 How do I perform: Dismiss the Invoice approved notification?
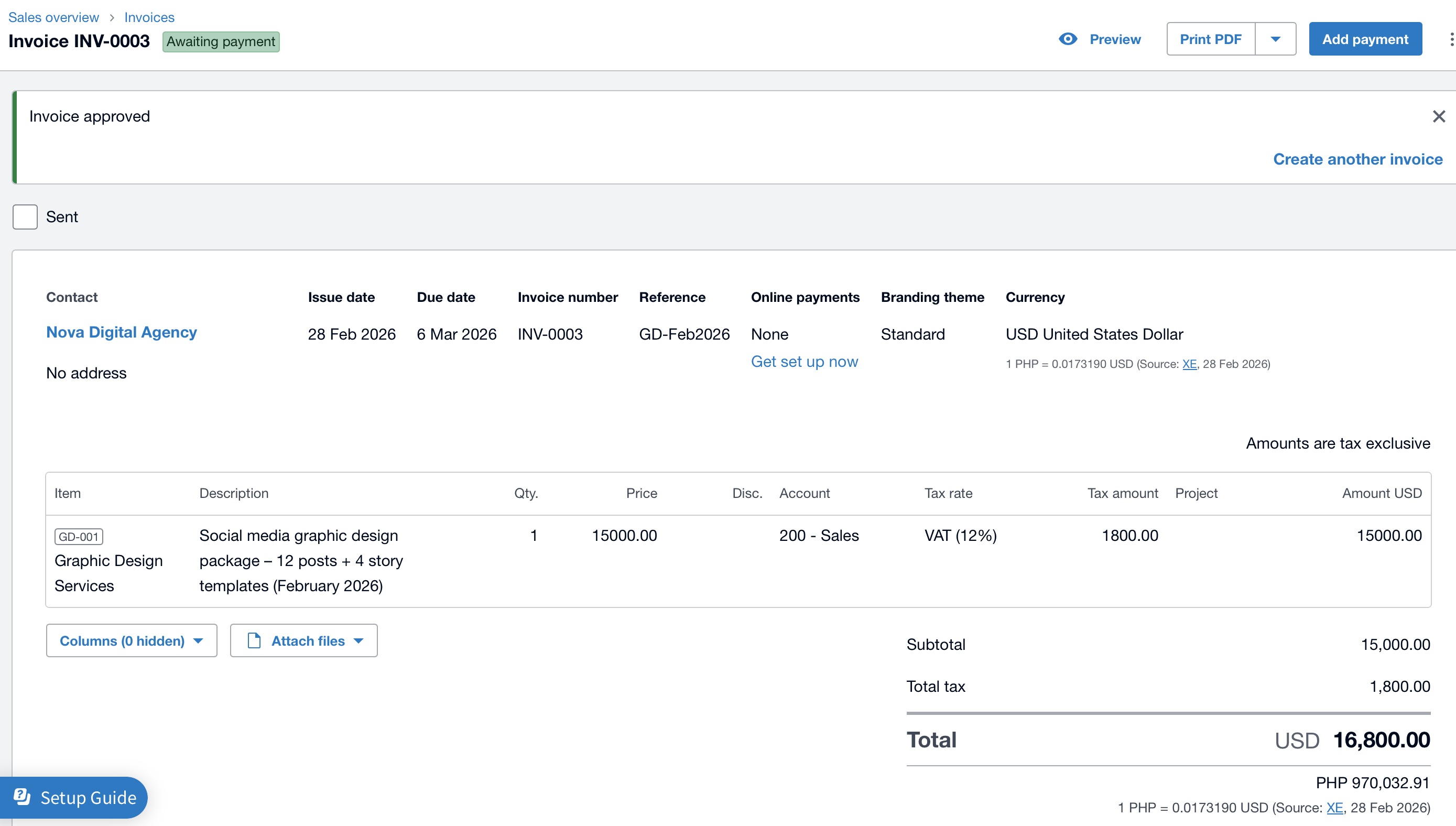point(1438,116)
